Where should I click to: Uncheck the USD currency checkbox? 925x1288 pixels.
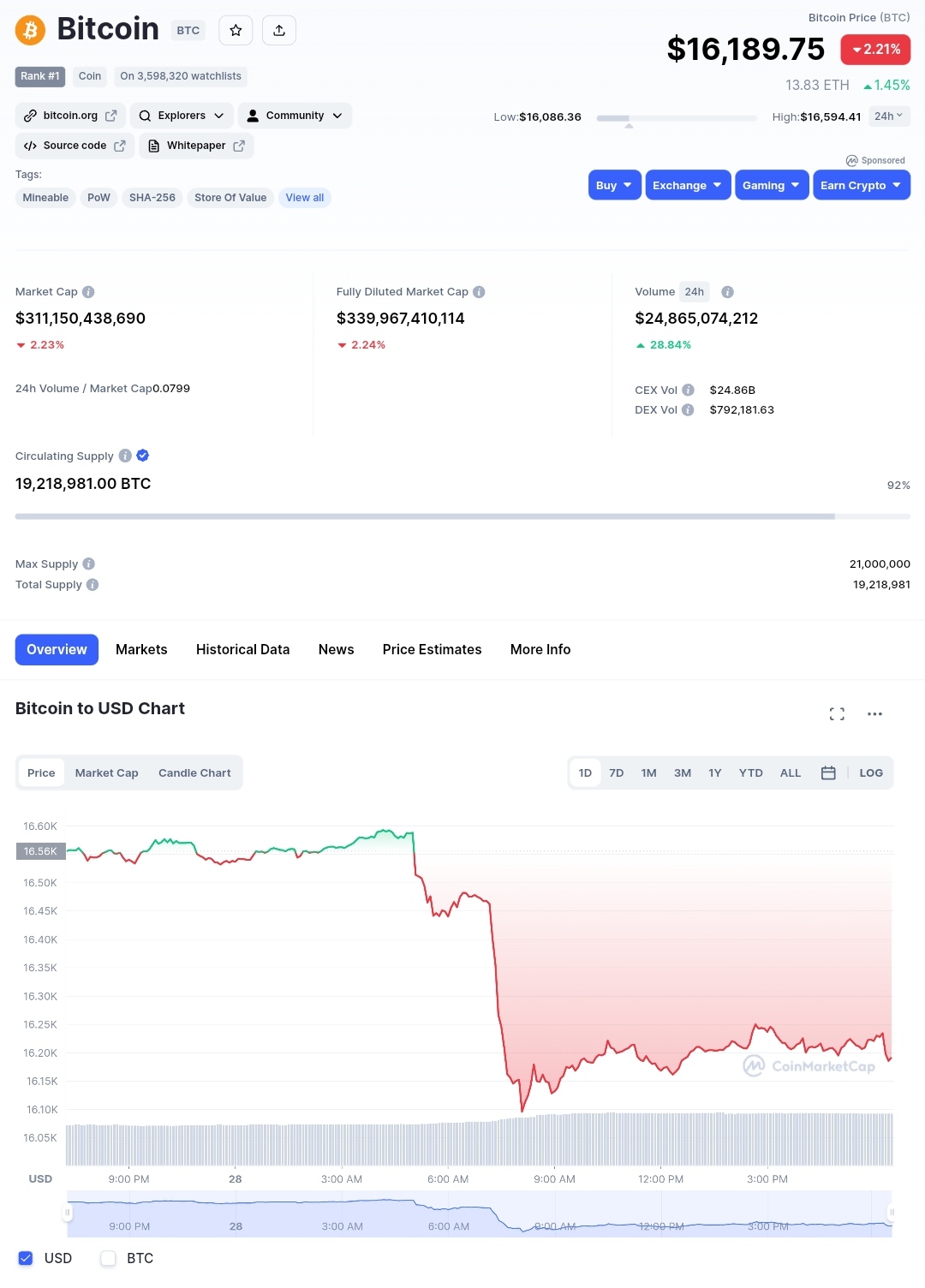(x=26, y=1258)
